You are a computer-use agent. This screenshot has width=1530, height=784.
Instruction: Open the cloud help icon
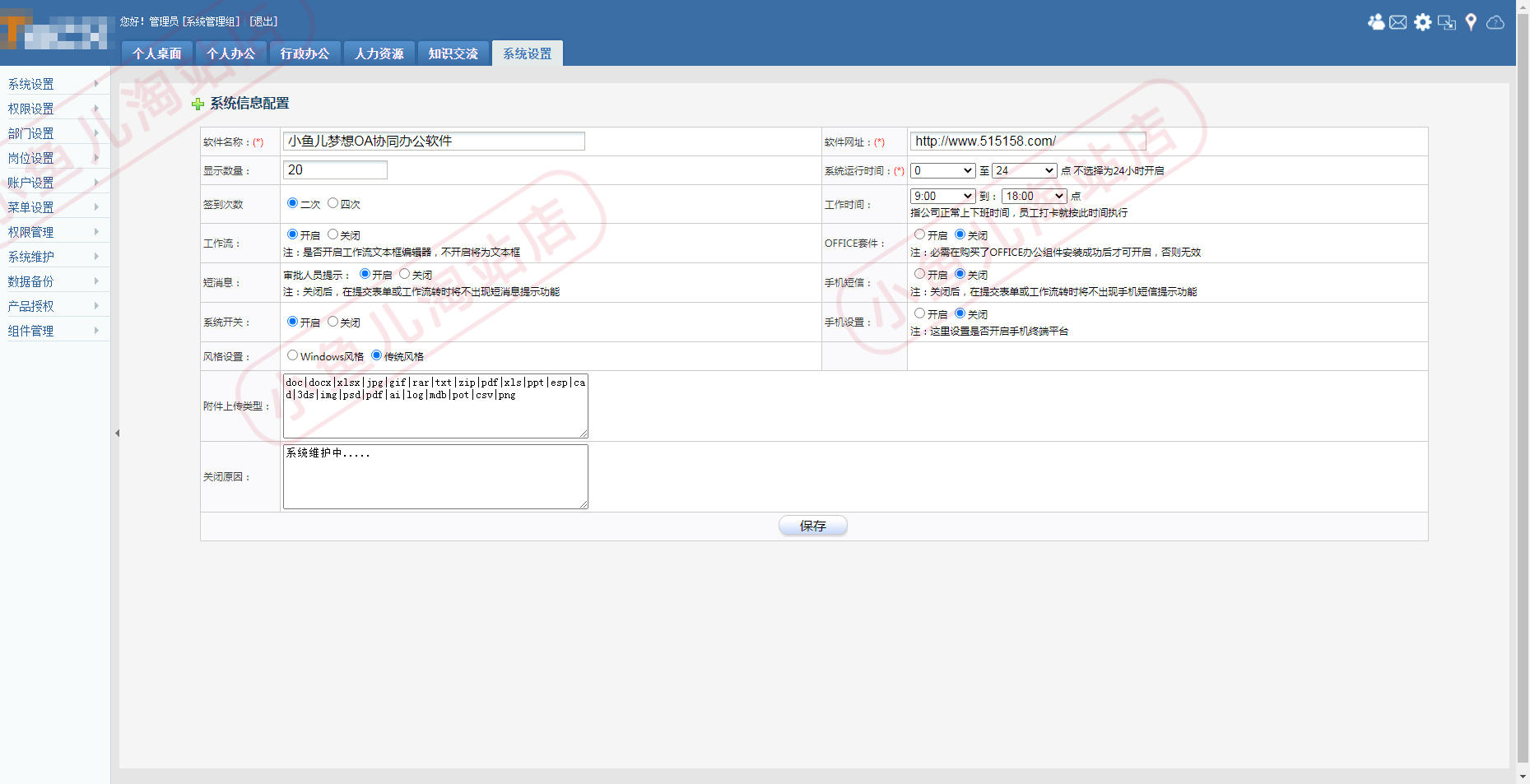click(1495, 22)
